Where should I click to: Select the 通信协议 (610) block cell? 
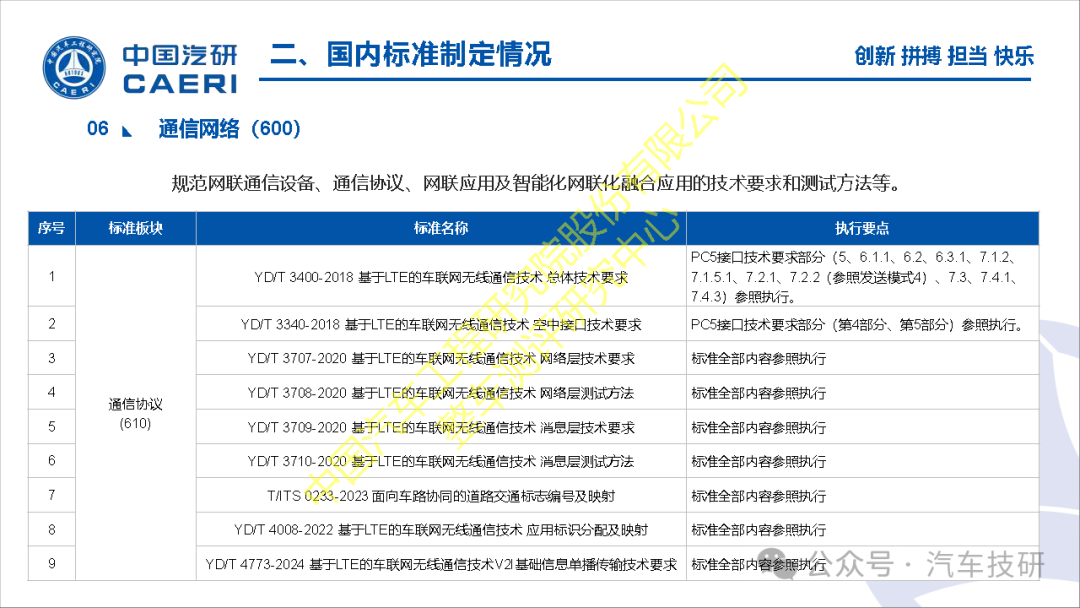[x=136, y=413]
